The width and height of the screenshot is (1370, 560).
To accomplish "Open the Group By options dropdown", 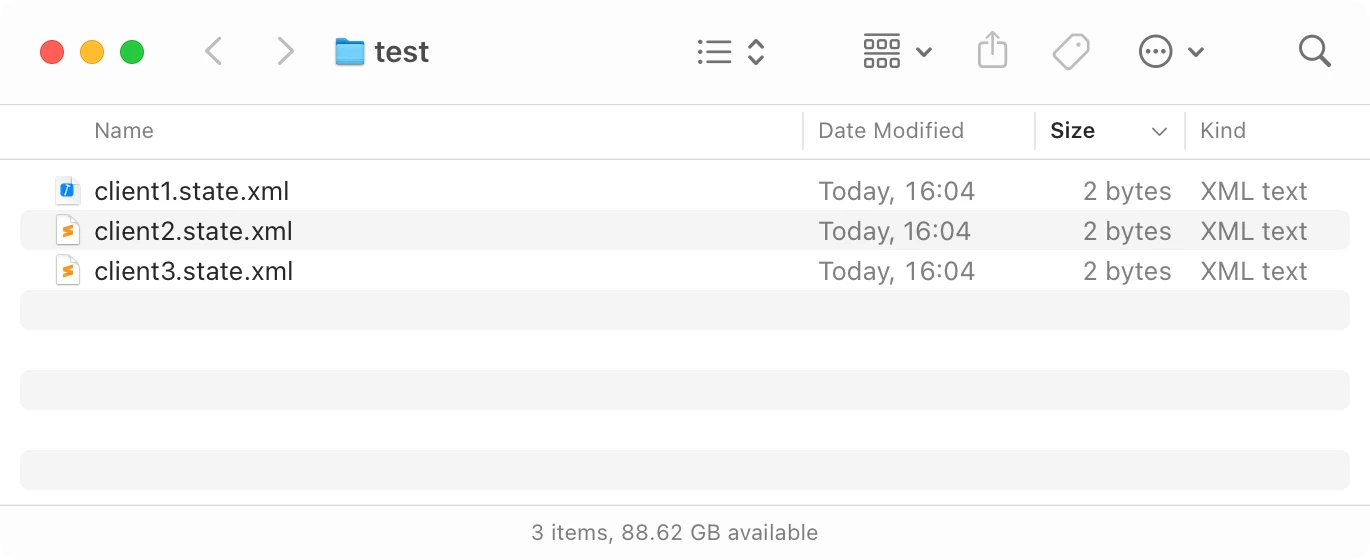I will tap(897, 51).
